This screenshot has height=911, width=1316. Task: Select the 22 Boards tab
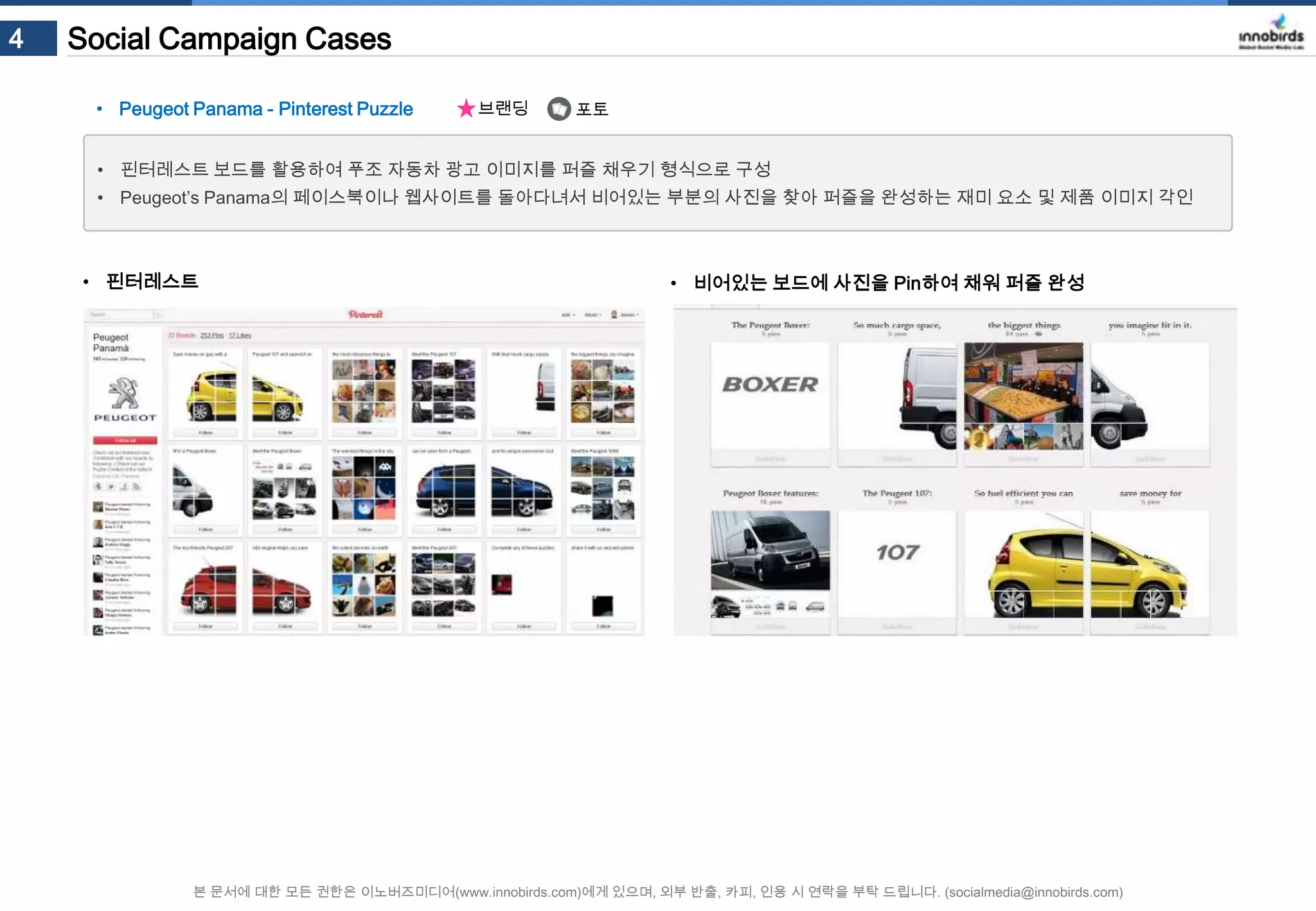[x=182, y=335]
